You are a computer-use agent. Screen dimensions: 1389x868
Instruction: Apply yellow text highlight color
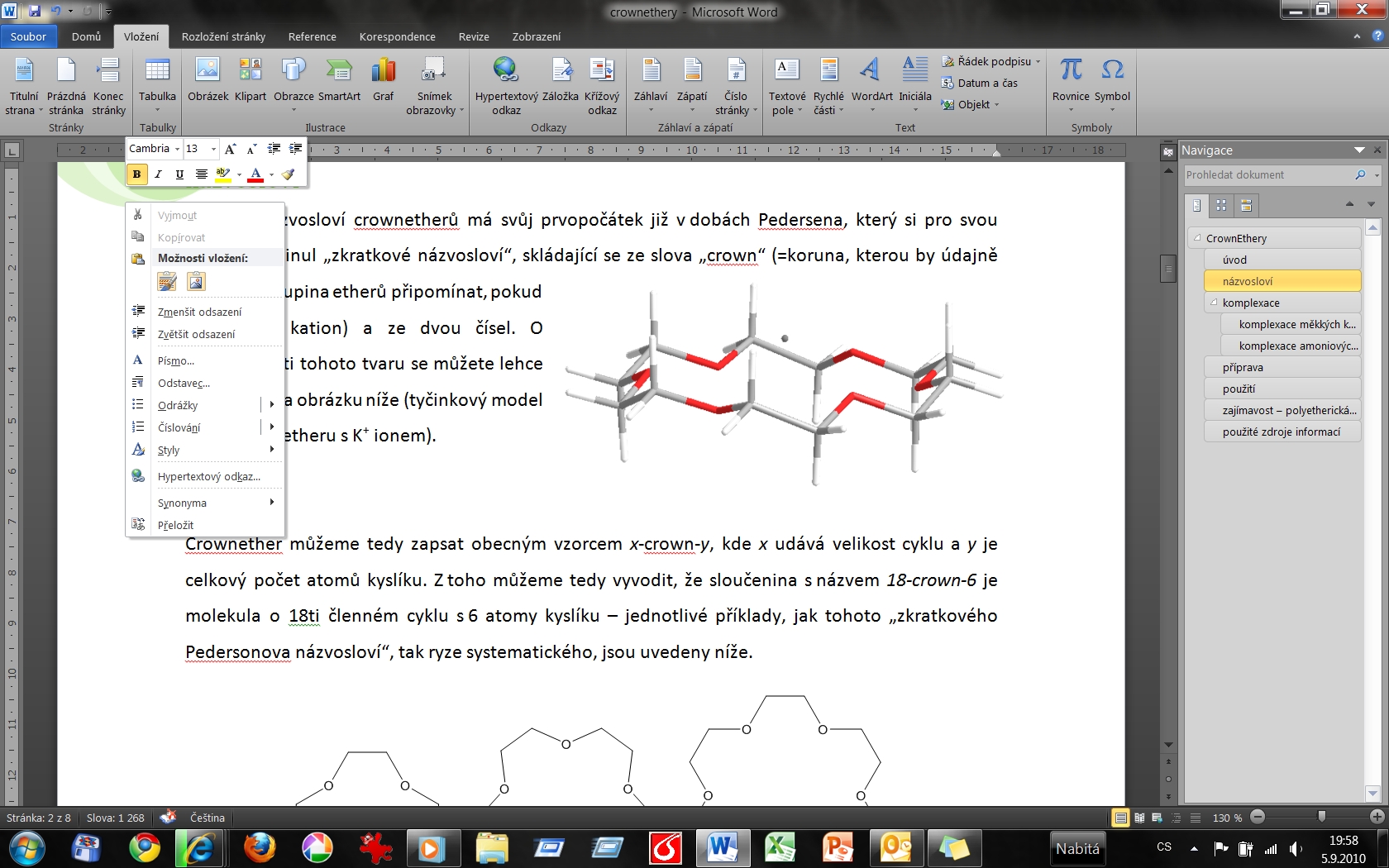pyautogui.click(x=223, y=174)
